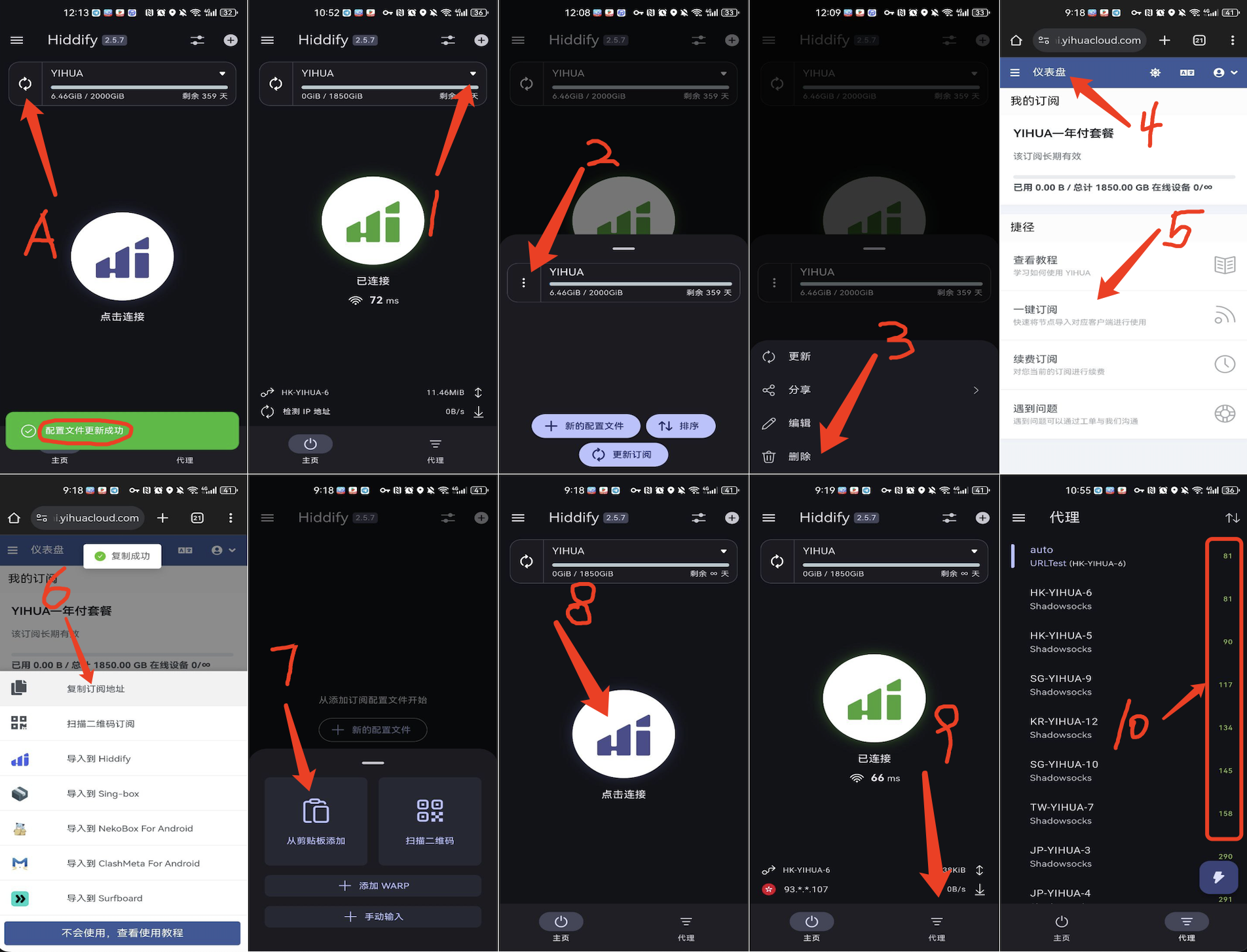This screenshot has width=1247, height=952.
Task: Select 扫描二维码订阅 option
Action: pos(124,723)
